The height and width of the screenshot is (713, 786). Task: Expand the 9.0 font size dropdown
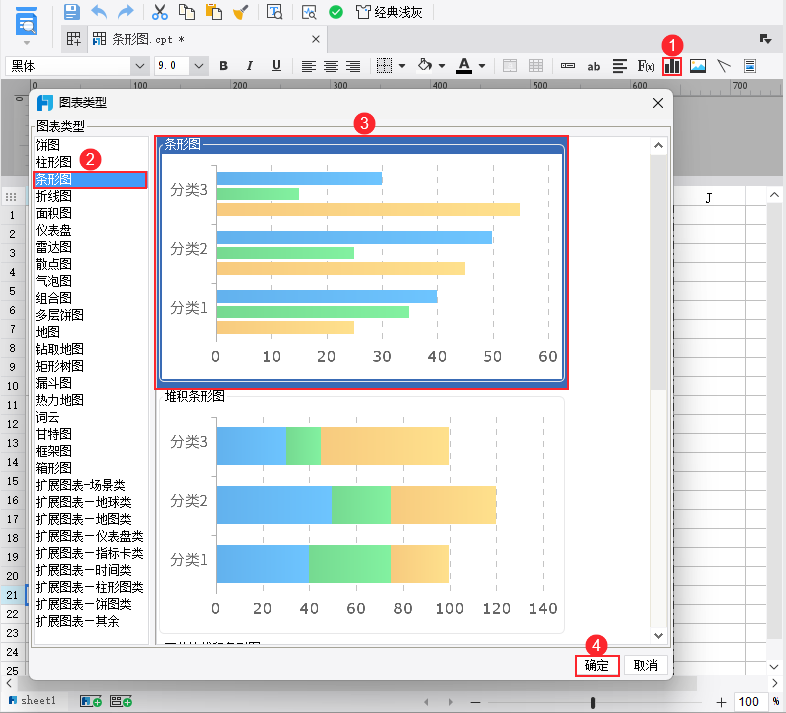[x=199, y=66]
